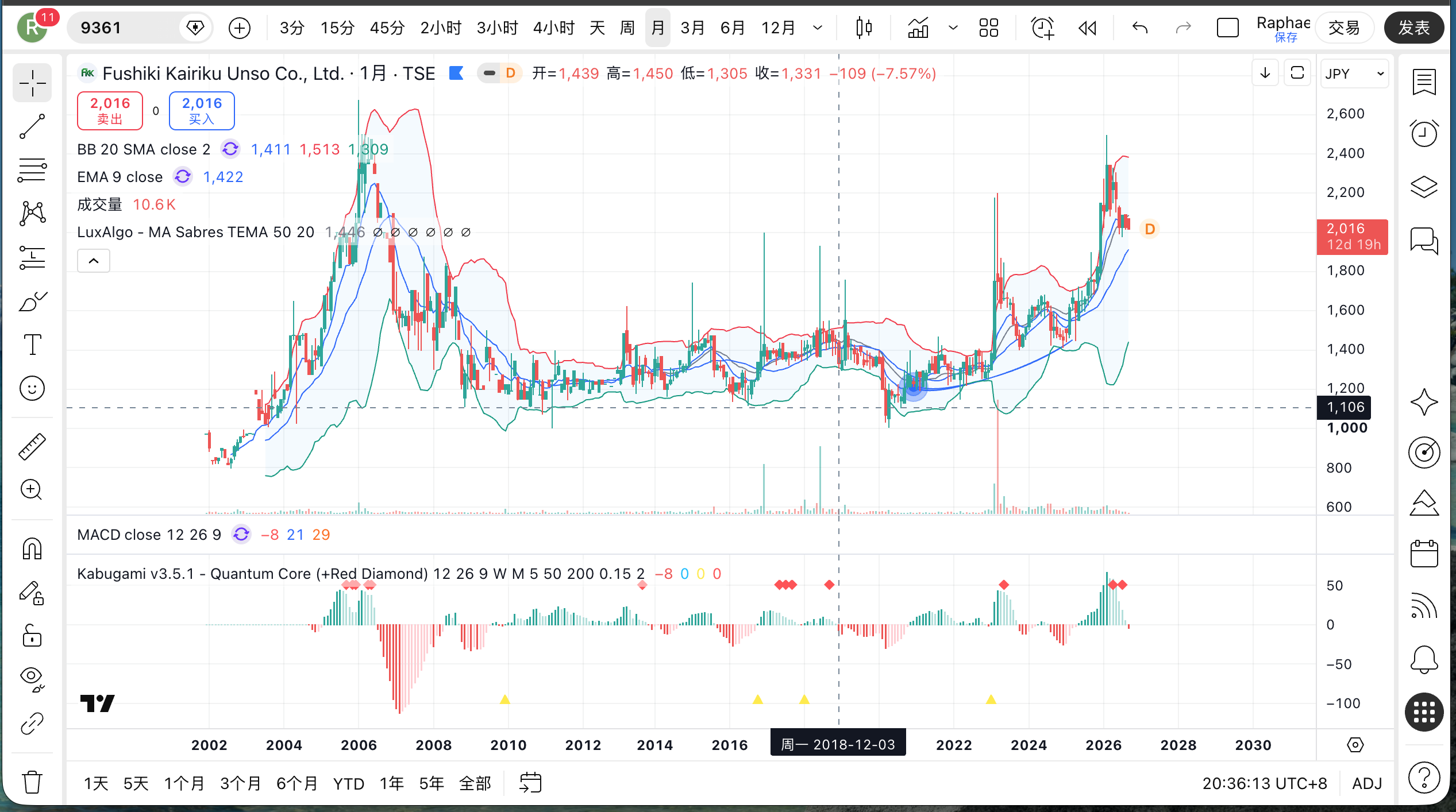Screen dimensions: 1456x812
Task: Create a price alert
Action: 1042,28
